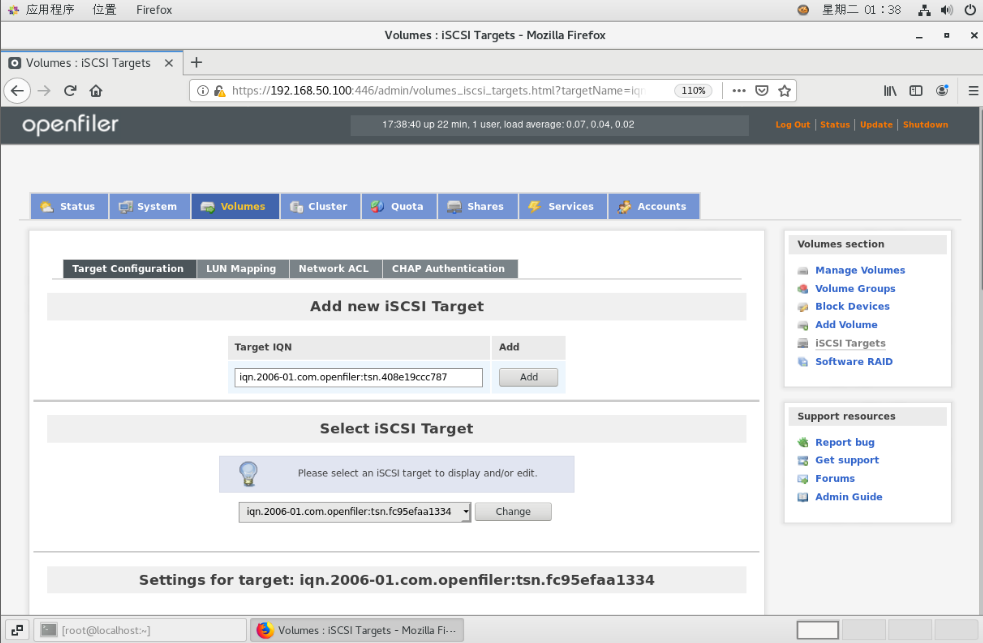Click the Manage Volumes sidebar icon
This screenshot has height=643, width=983.
pyautogui.click(x=802, y=271)
